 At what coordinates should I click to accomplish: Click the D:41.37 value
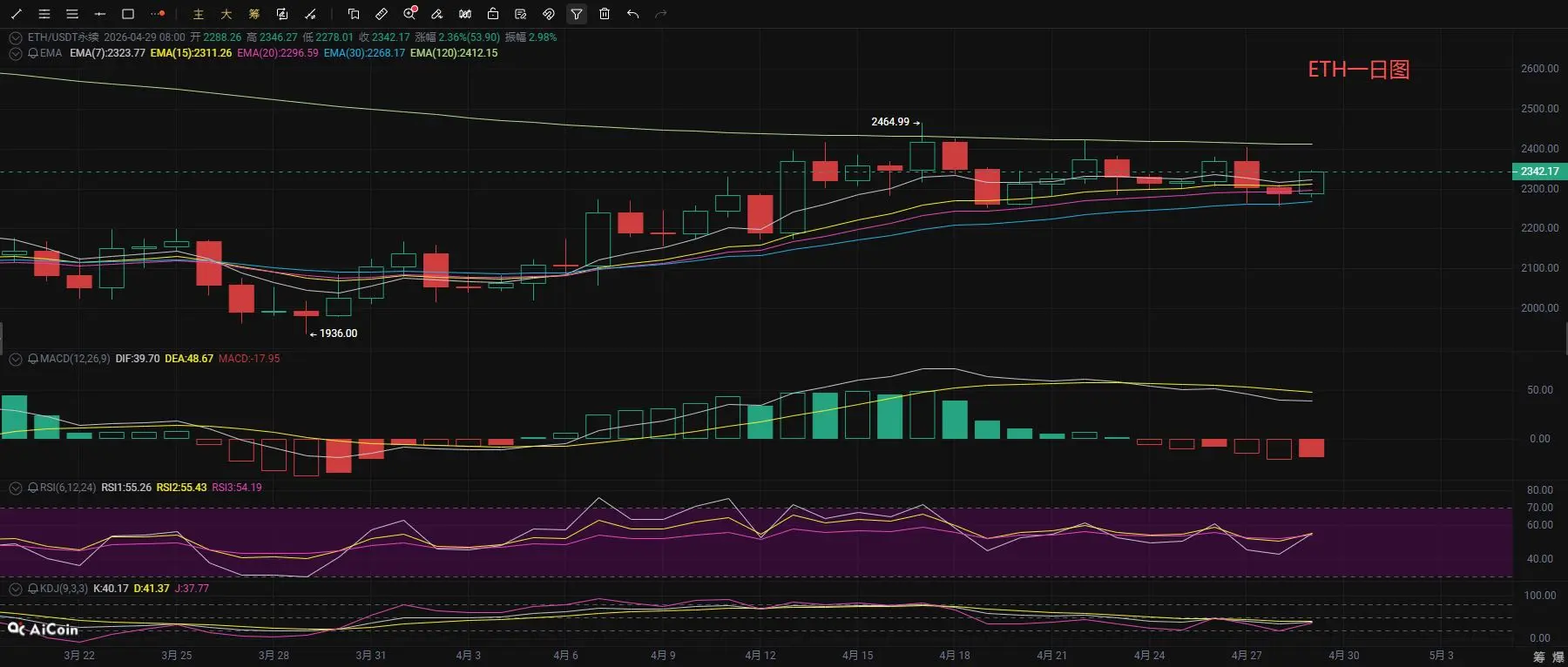(152, 589)
